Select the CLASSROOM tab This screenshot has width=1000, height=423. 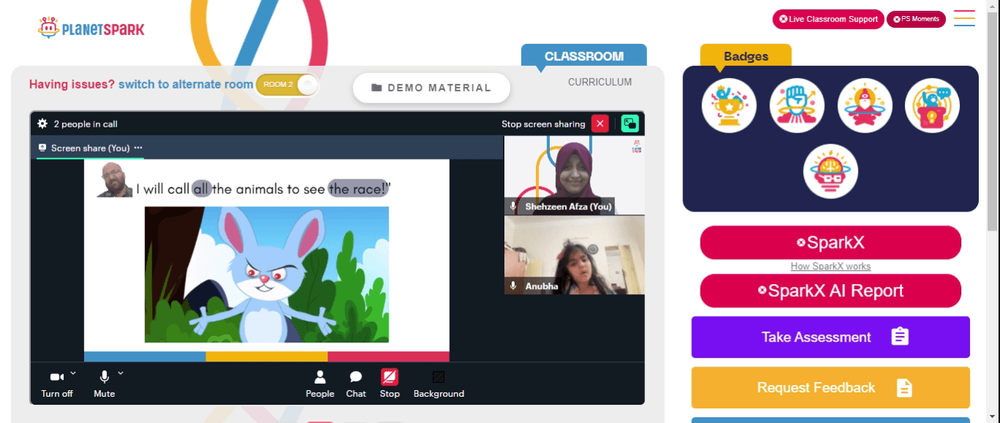pyautogui.click(x=584, y=56)
